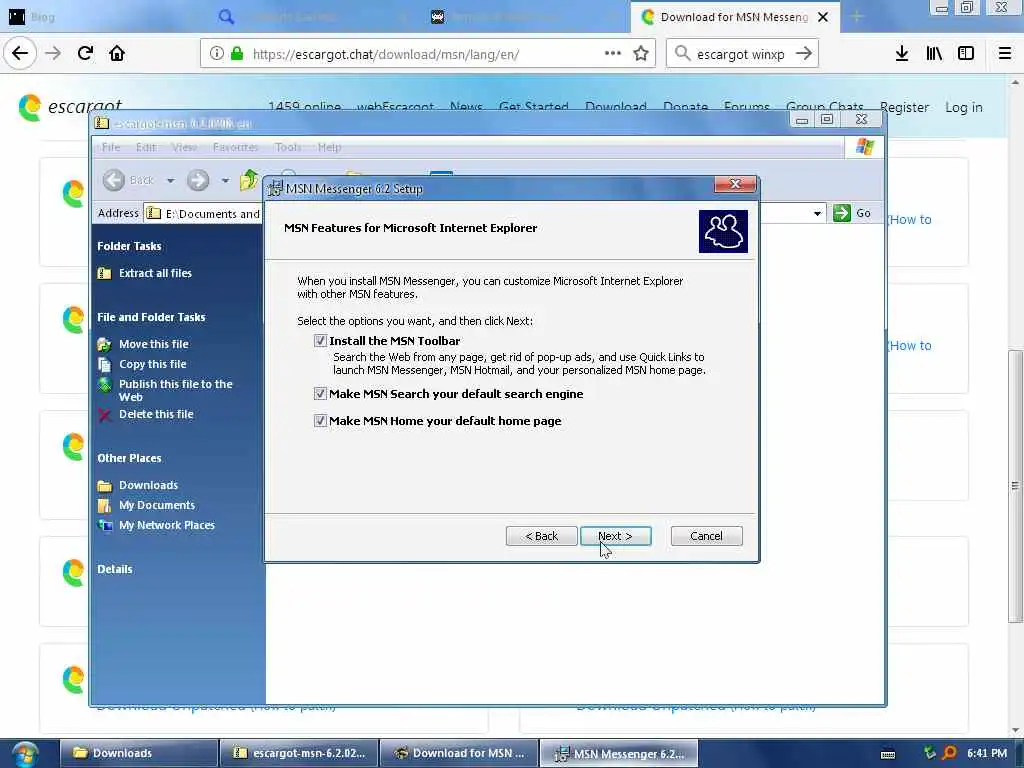
Task: Open the View menu in Explorer window
Action: click(x=184, y=147)
